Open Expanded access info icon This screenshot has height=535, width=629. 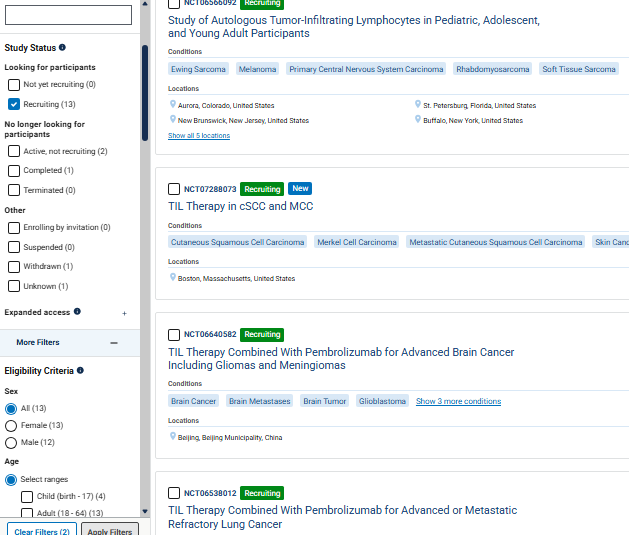coord(77,311)
